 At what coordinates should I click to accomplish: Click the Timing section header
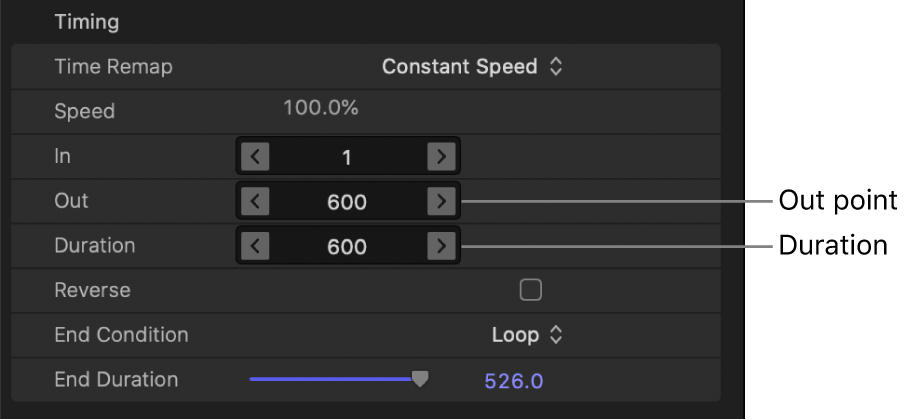coord(86,21)
